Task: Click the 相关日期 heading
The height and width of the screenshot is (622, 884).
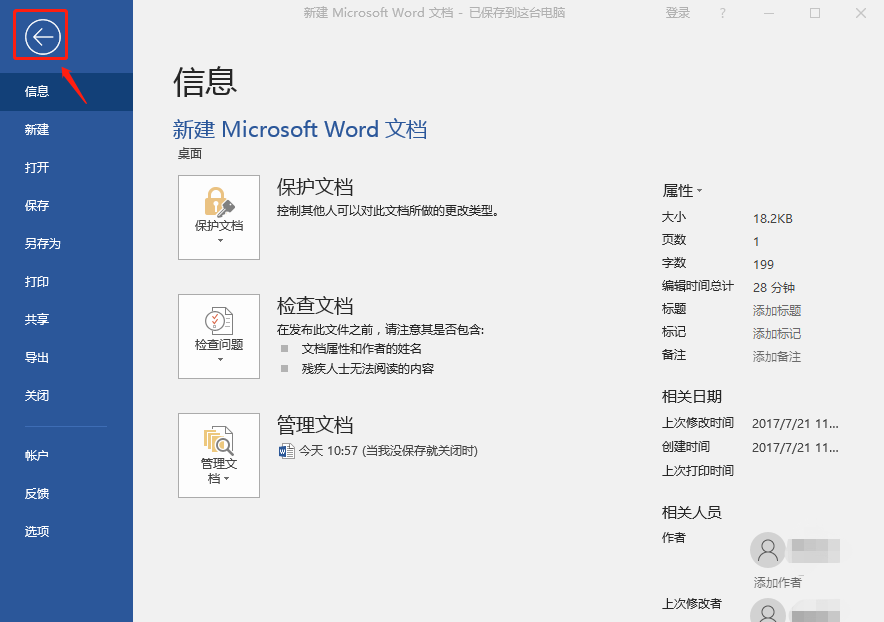Action: [692, 396]
